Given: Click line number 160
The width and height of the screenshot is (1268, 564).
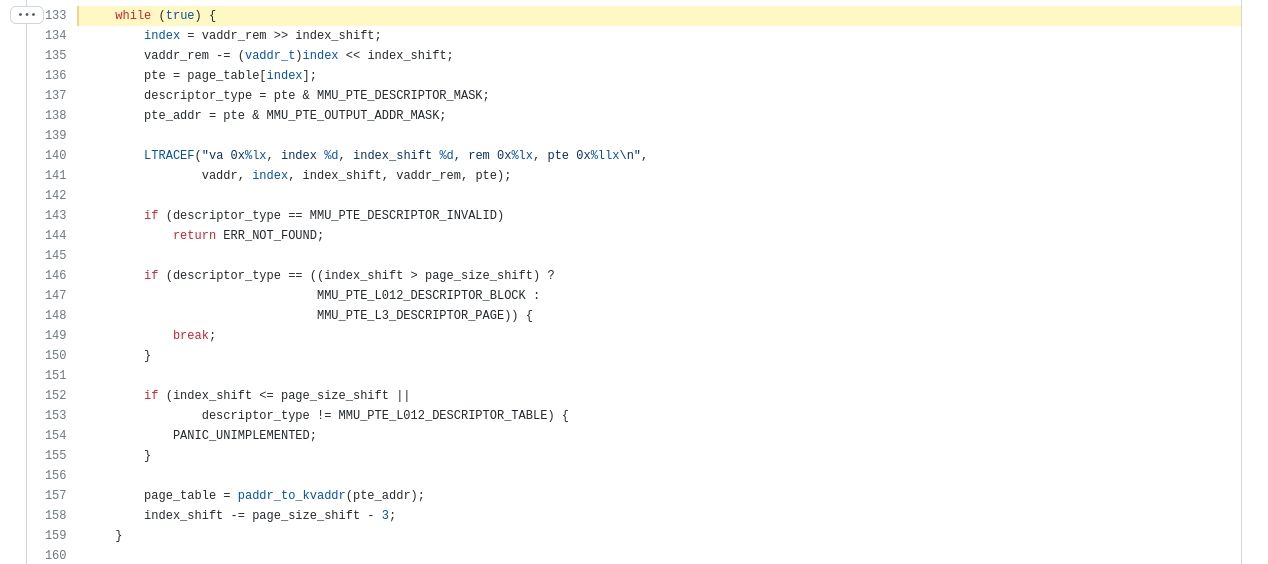Looking at the screenshot, I should coord(56,556).
